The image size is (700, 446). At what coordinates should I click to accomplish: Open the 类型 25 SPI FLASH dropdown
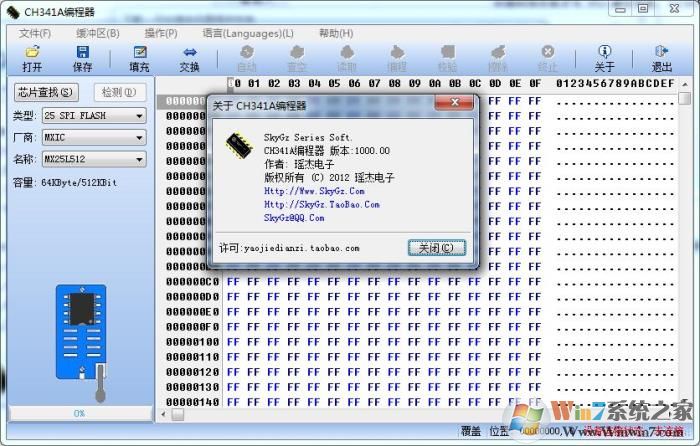point(94,116)
